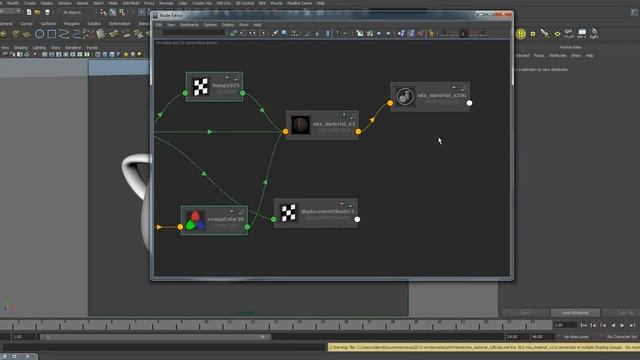Click the remapColor20 RGB swatch
This screenshot has height=360, width=640.
(196, 220)
